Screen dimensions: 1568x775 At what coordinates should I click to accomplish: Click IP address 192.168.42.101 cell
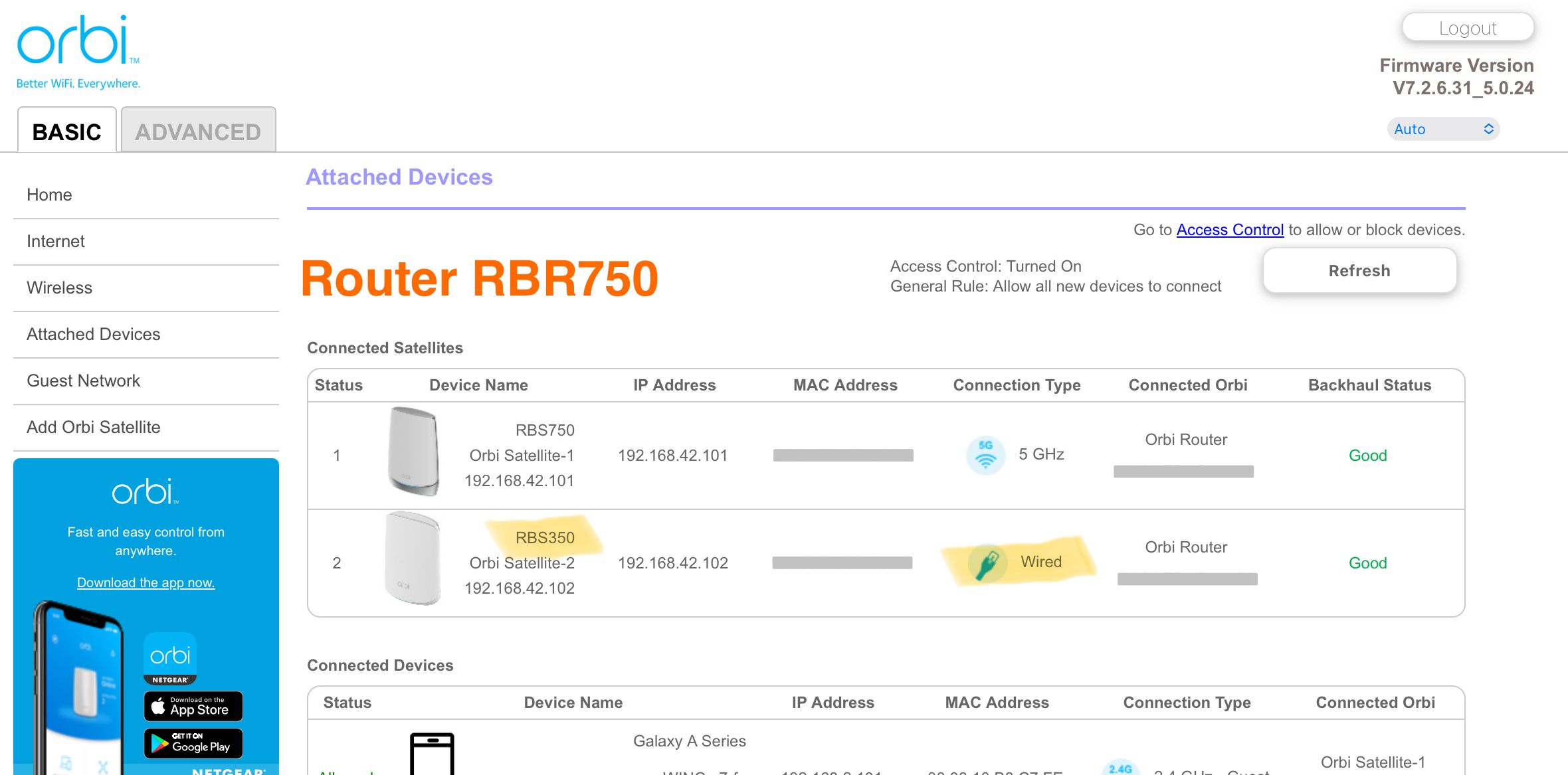(x=672, y=455)
